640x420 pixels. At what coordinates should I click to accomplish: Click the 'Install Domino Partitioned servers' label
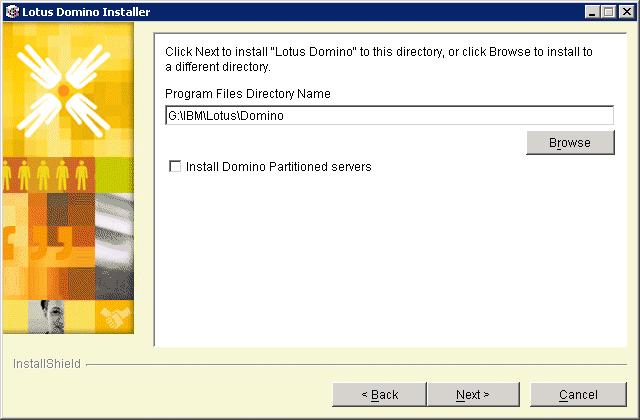[279, 167]
